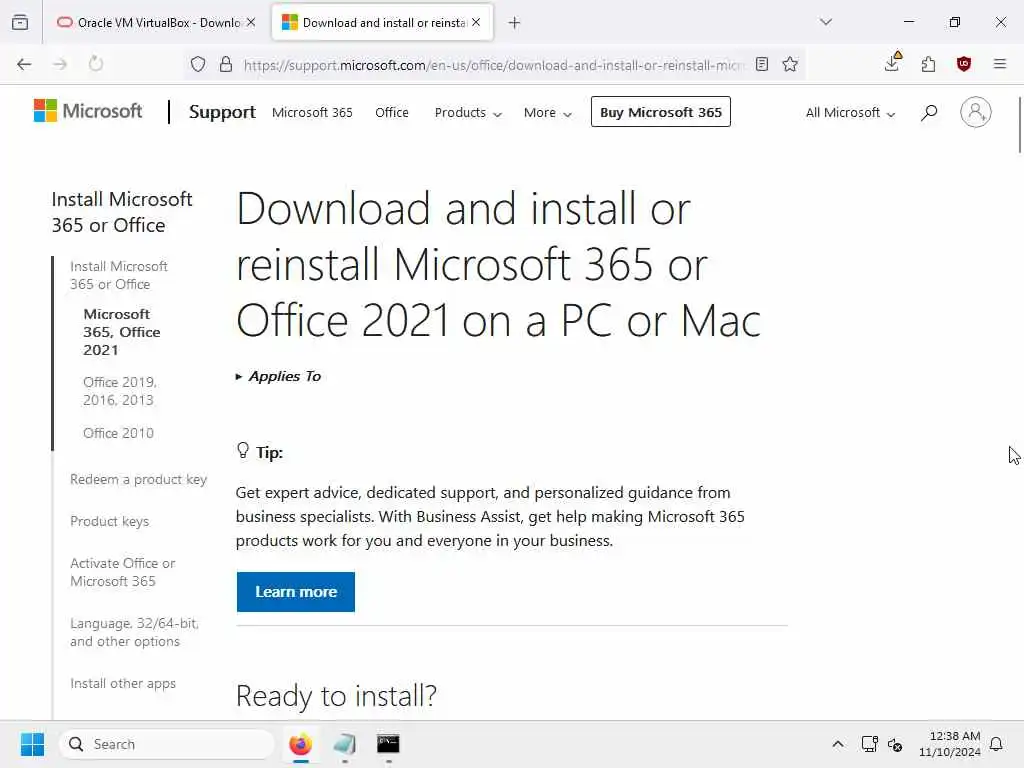This screenshot has height=768, width=1024.
Task: Click the Firefox View icon in tab bar
Action: tap(20, 22)
